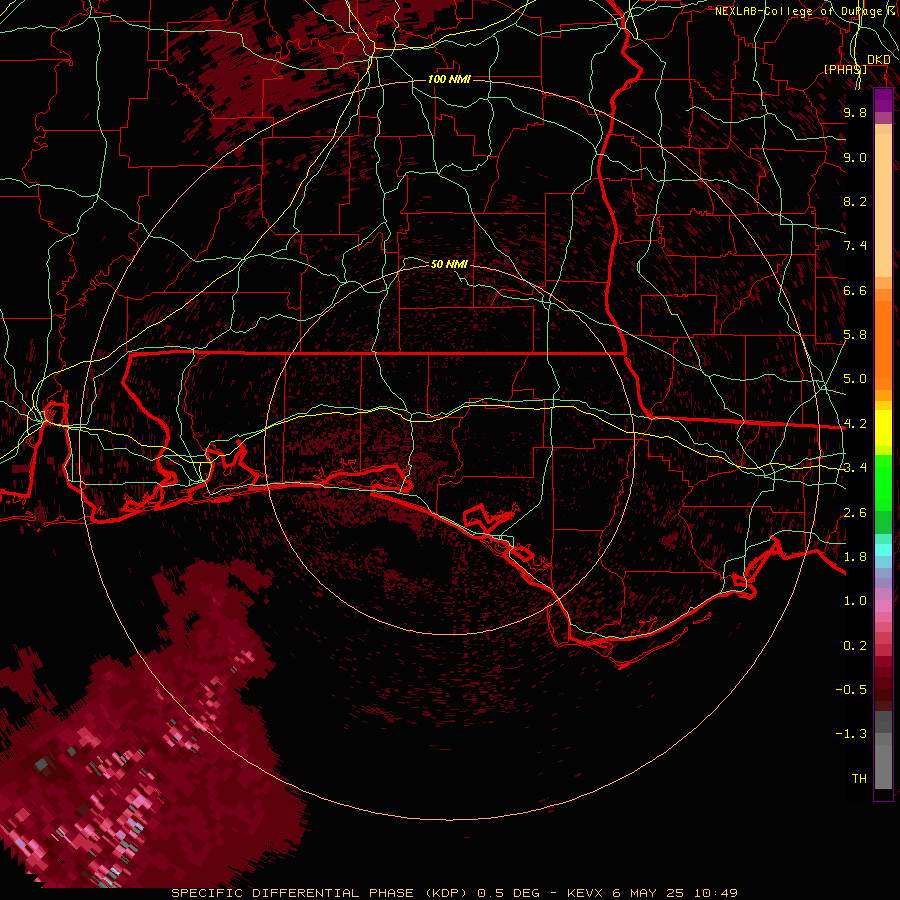This screenshot has width=900, height=900.
Task: Click the 3.4 scale value
Action: 855,468
